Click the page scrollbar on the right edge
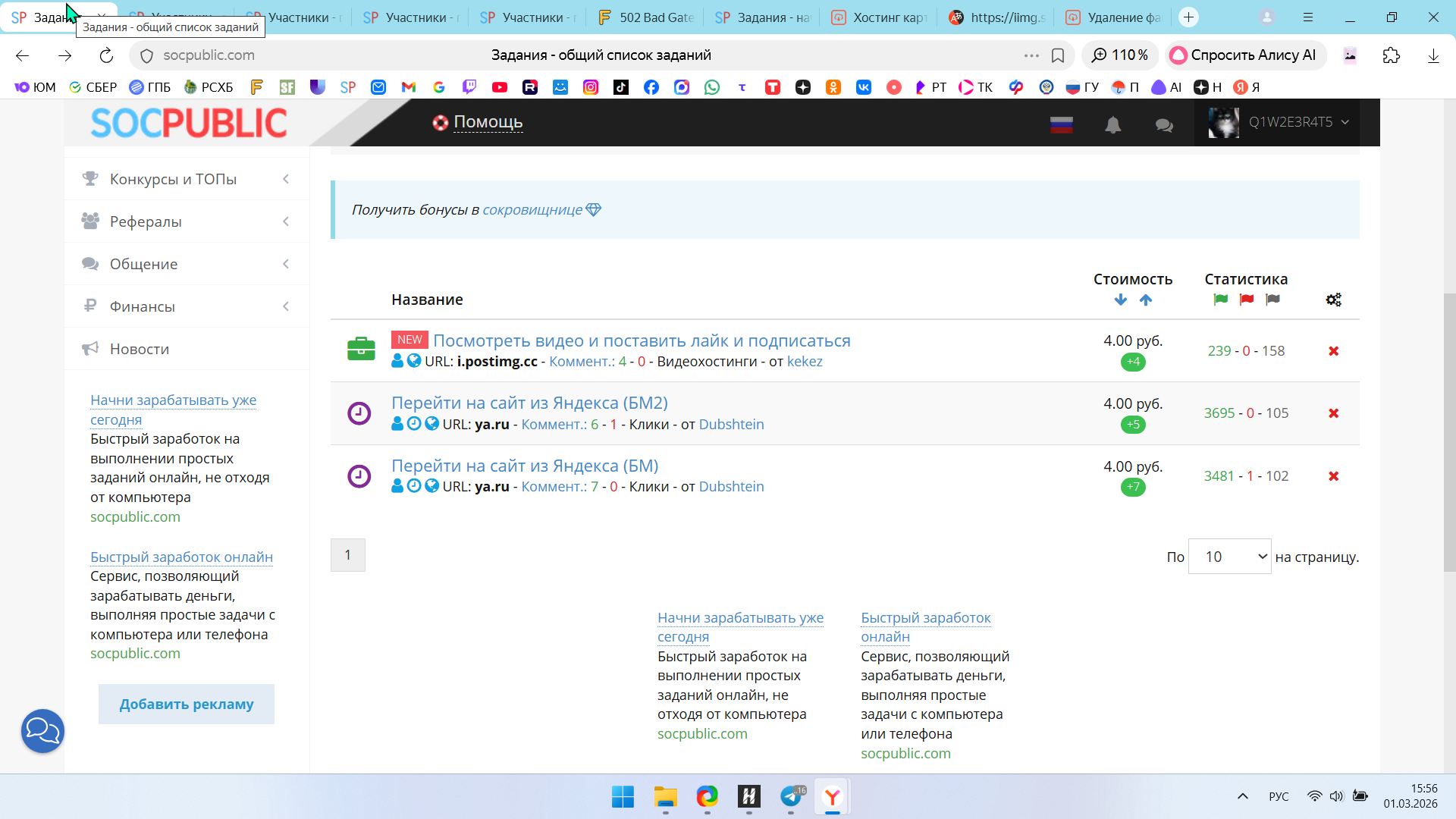 pos(1449,432)
